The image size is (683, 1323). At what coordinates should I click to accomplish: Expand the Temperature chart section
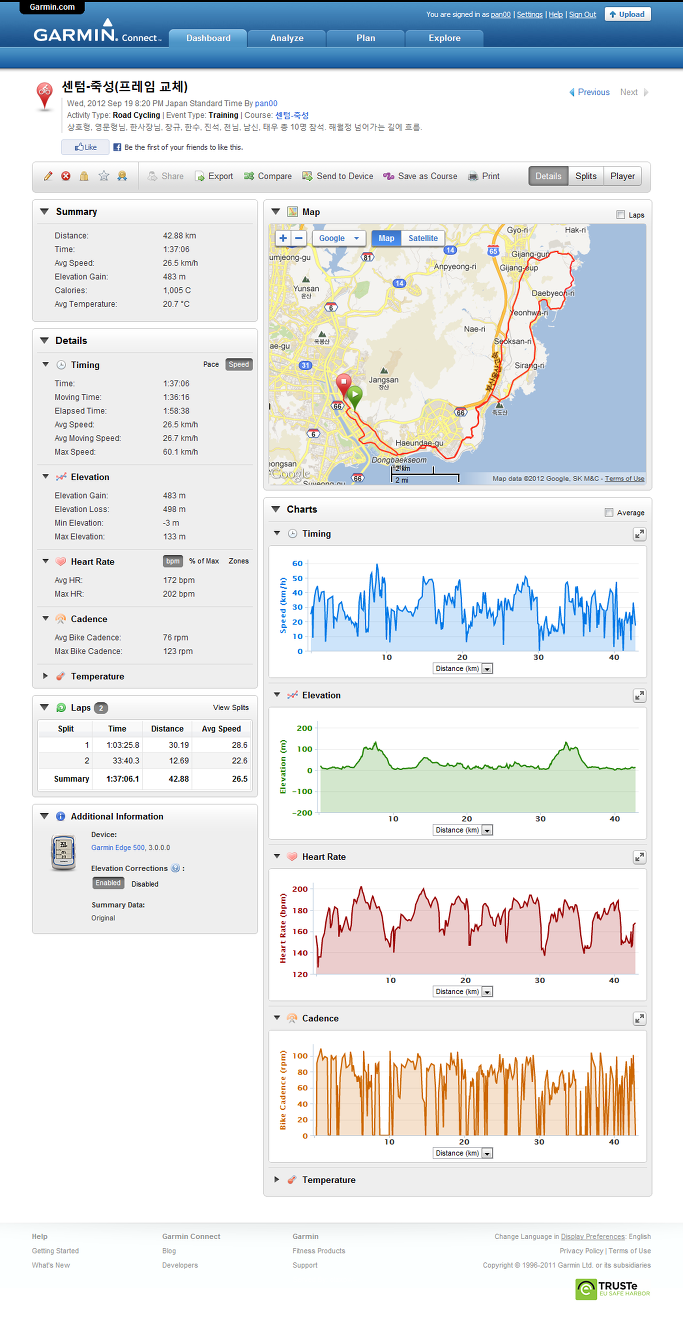277,1180
